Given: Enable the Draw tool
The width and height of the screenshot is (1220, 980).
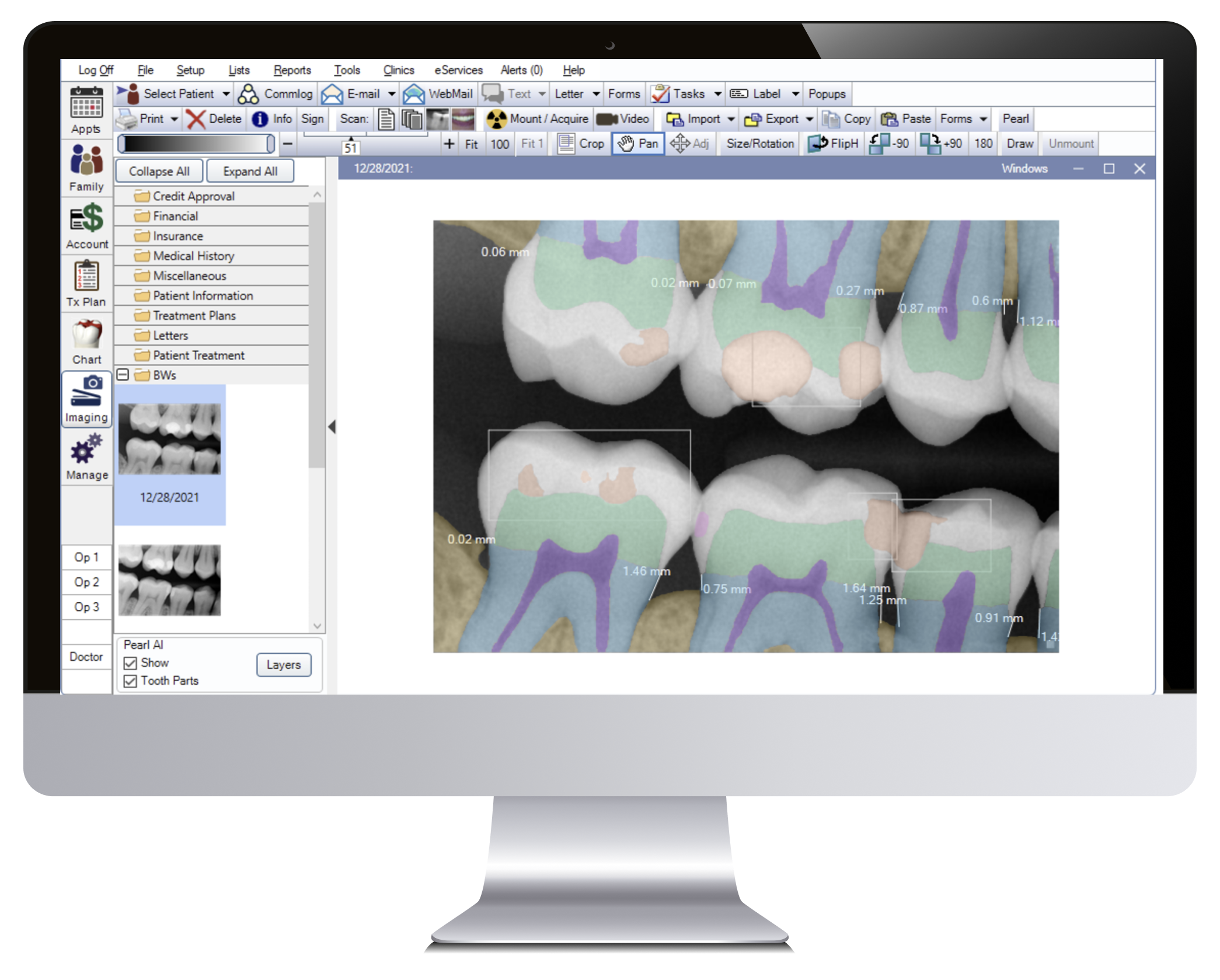Looking at the screenshot, I should pos(1019,144).
